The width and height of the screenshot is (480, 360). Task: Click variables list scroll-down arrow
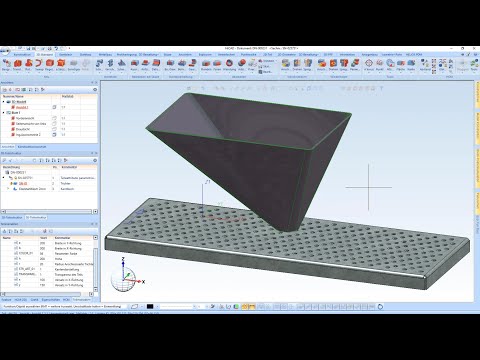click(96, 289)
